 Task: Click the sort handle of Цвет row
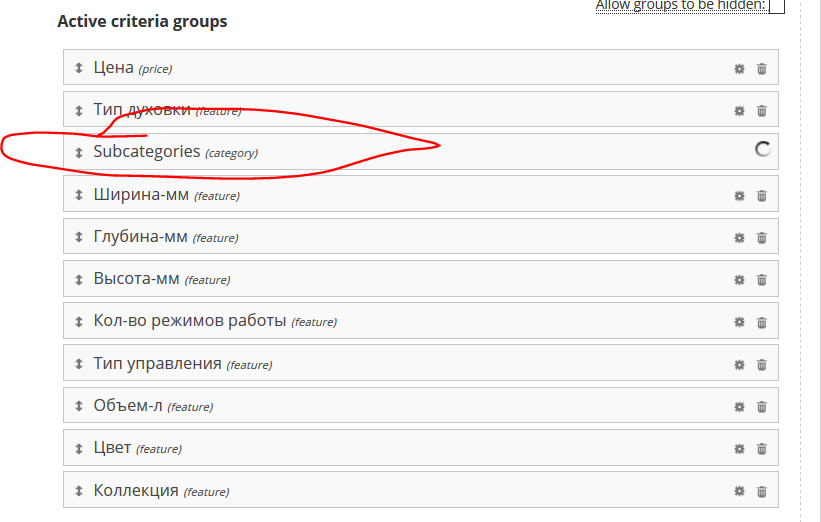coord(79,449)
